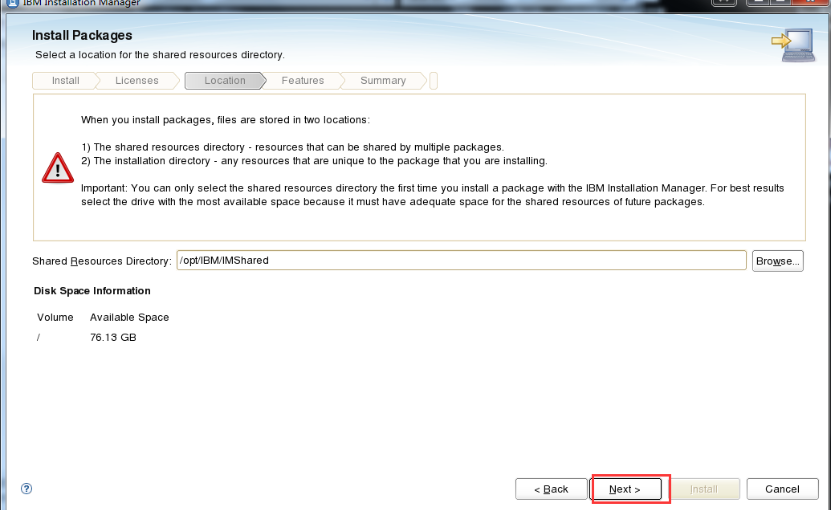Click the Next button
This screenshot has width=831, height=510.
[x=626, y=489]
